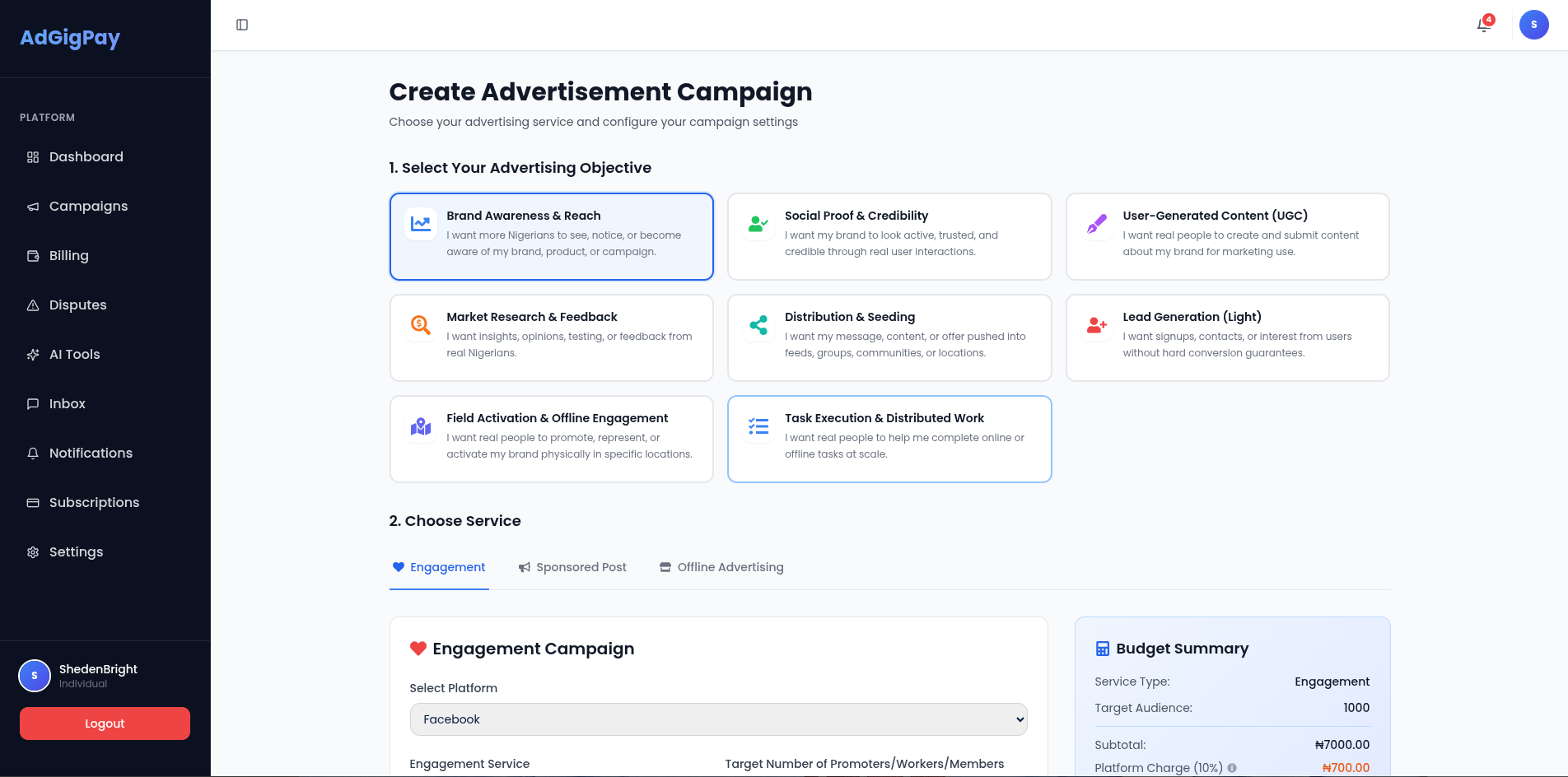Click the AdGigPay logo link
The width and height of the screenshot is (1568, 777).
click(x=70, y=38)
